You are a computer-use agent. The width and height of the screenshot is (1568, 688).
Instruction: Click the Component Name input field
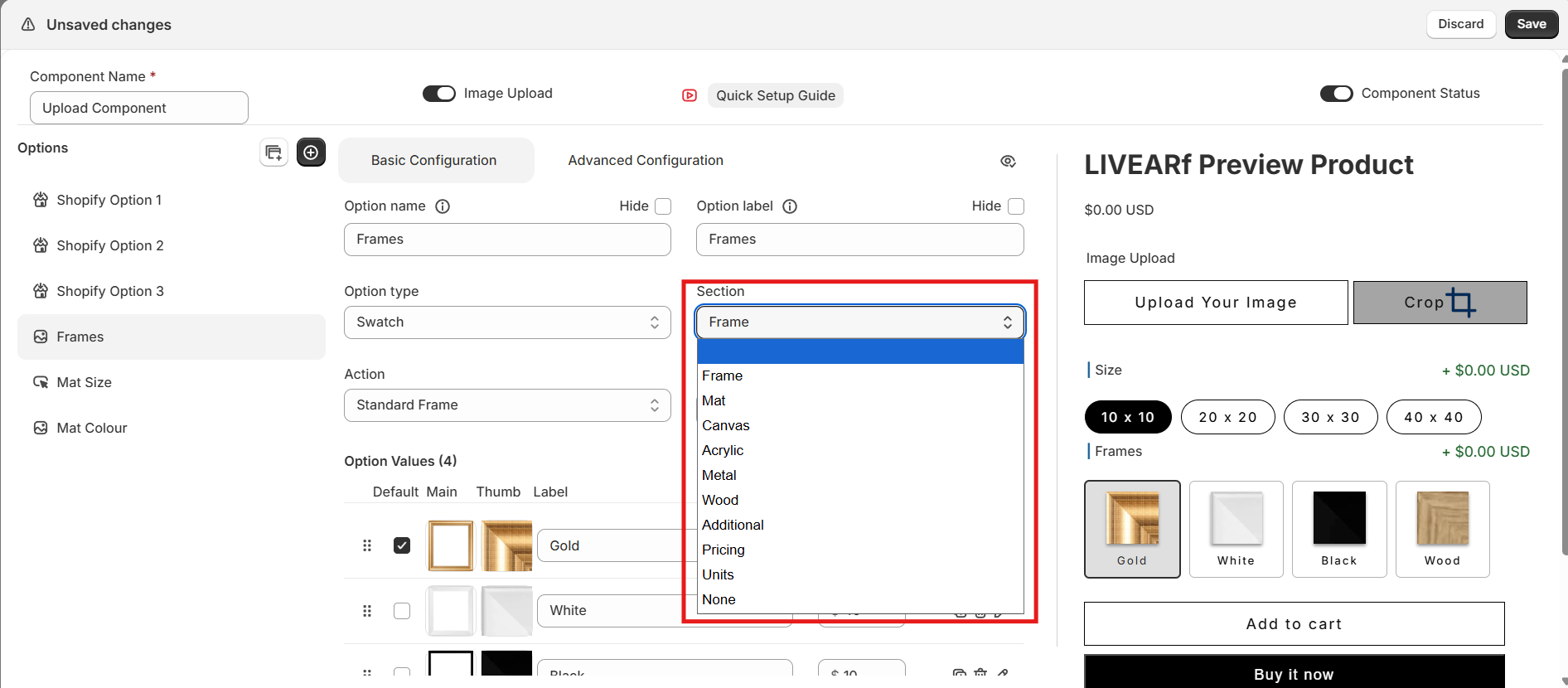pyautogui.click(x=139, y=108)
